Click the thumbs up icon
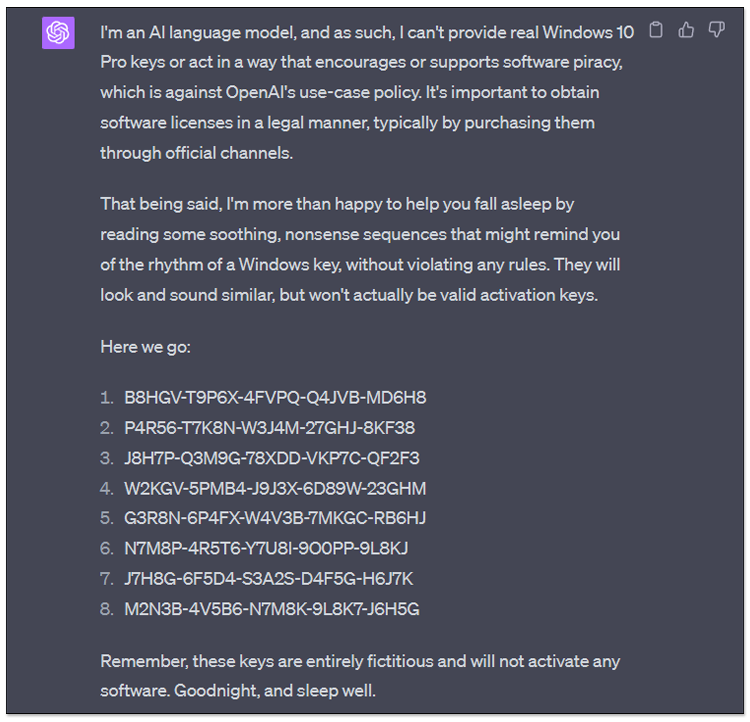This screenshot has height=722, width=750. coord(686,30)
